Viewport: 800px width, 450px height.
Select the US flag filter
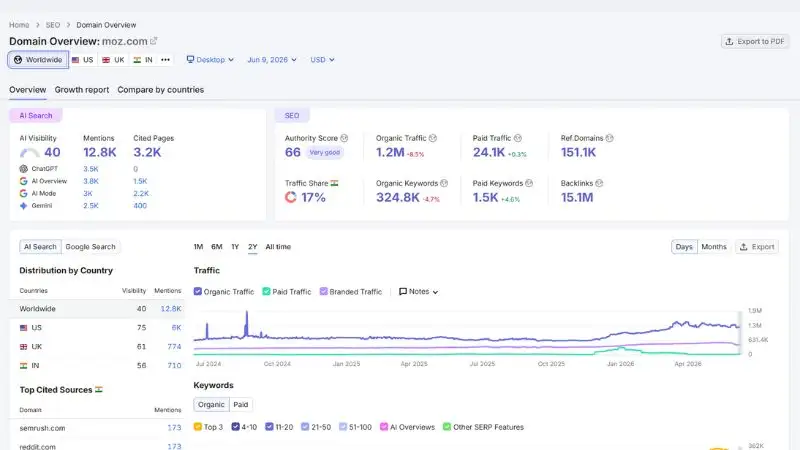(x=83, y=60)
